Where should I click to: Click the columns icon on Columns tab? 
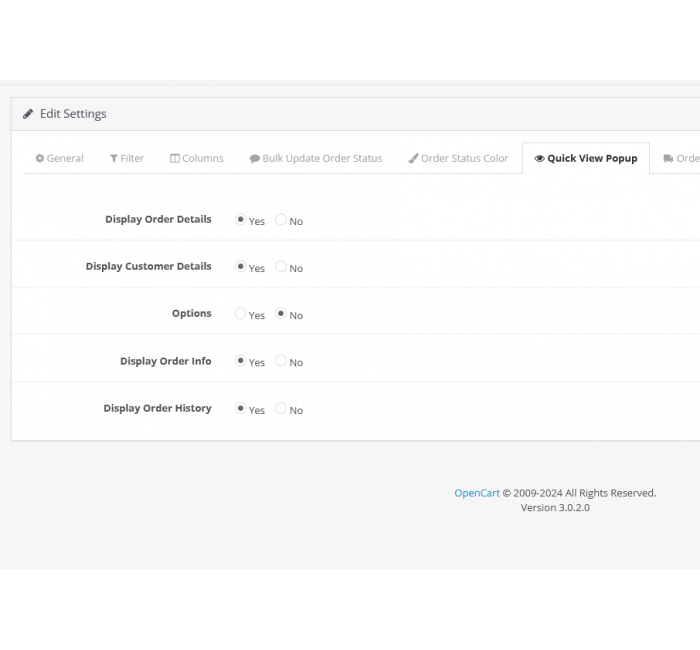click(175, 158)
